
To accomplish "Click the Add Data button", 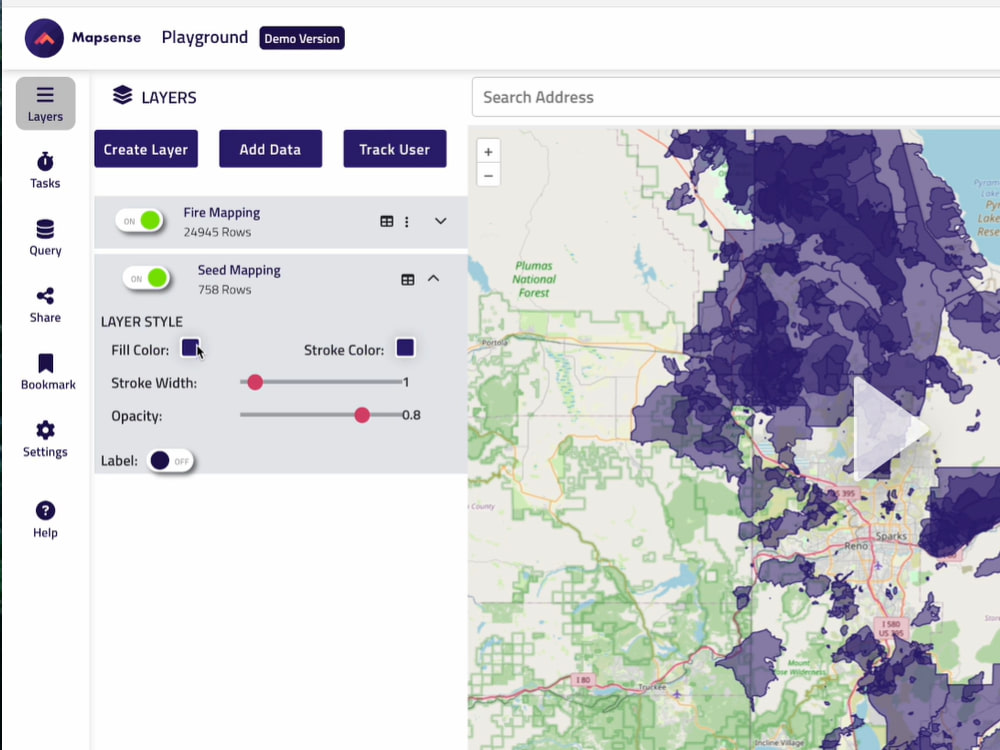I will (x=270, y=149).
